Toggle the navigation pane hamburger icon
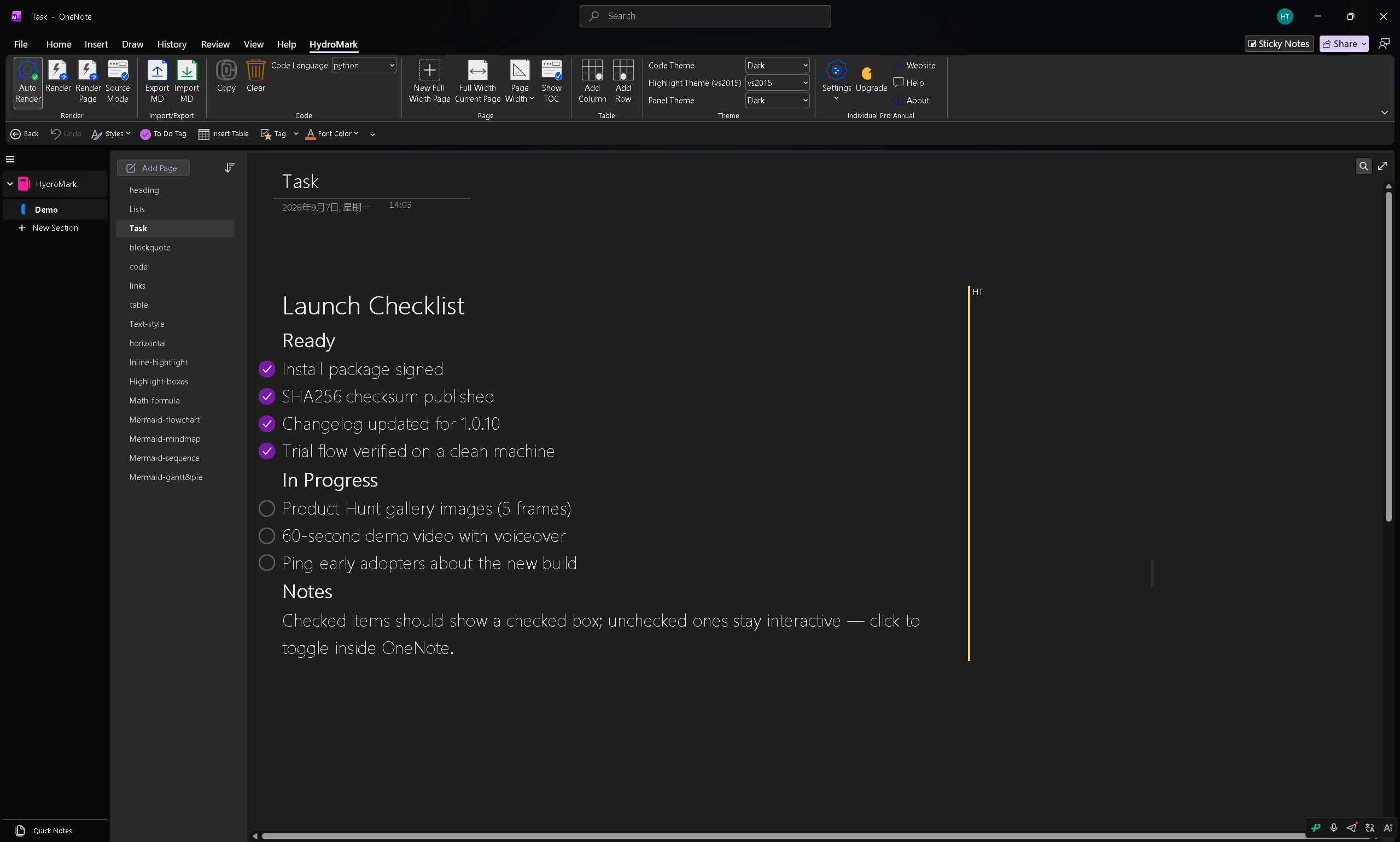Screen dimensions: 1400x842 tap(10, 159)
